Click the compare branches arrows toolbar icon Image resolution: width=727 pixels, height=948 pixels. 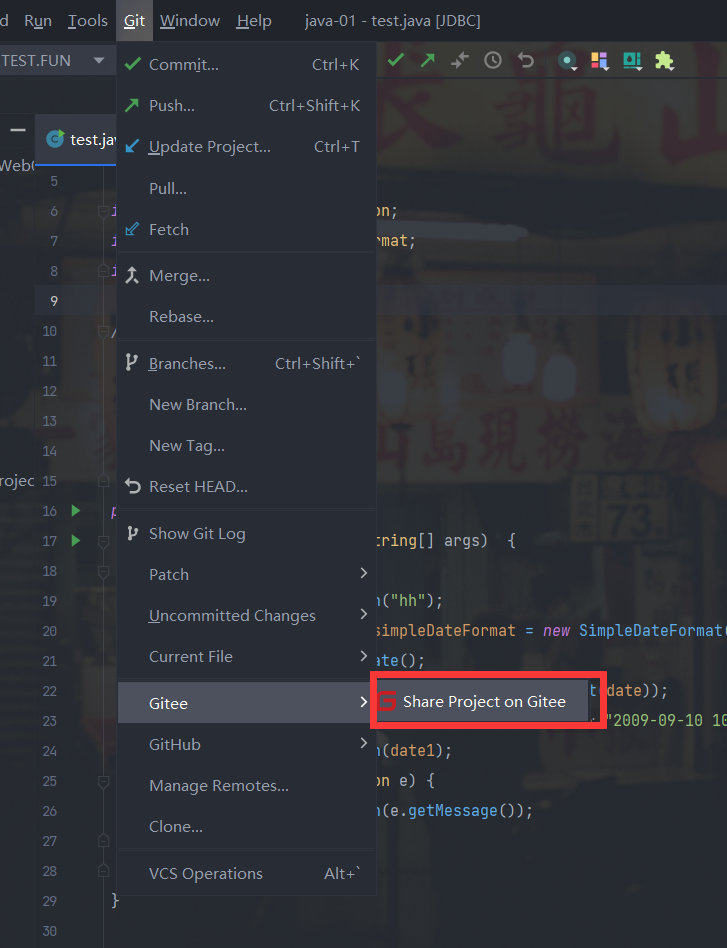460,60
